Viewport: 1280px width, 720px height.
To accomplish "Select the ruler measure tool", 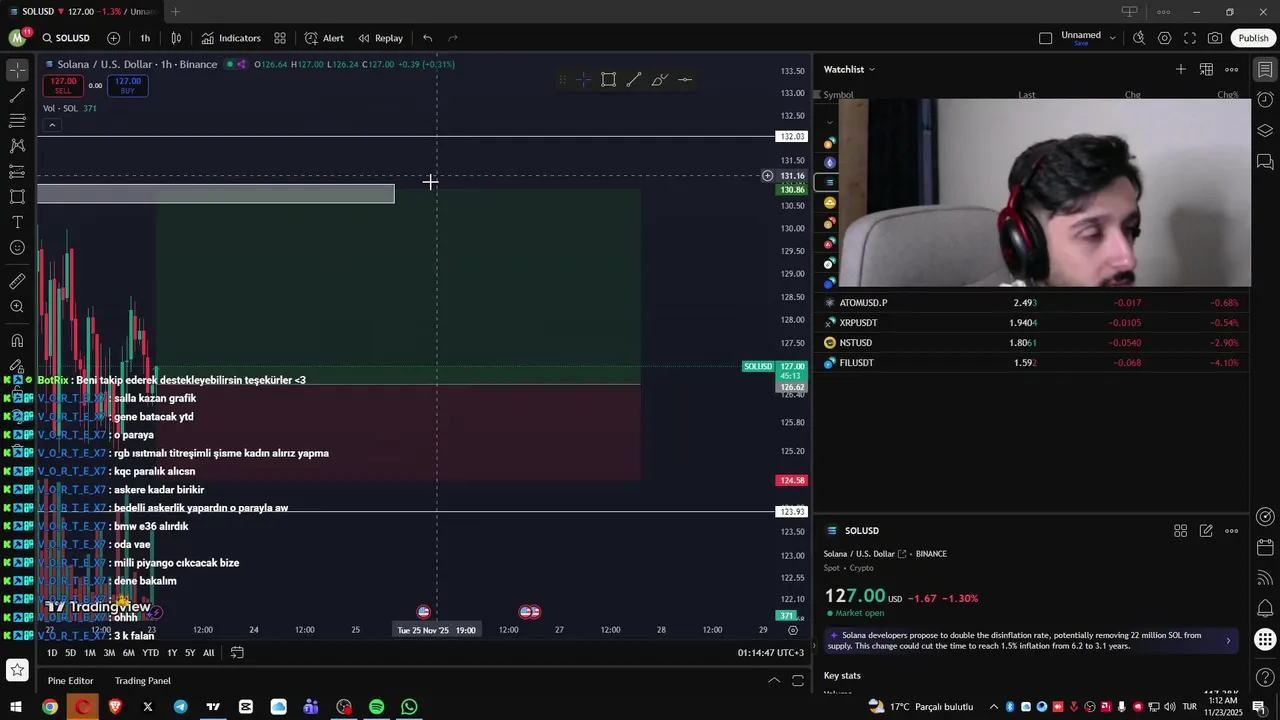I will pyautogui.click(x=17, y=282).
